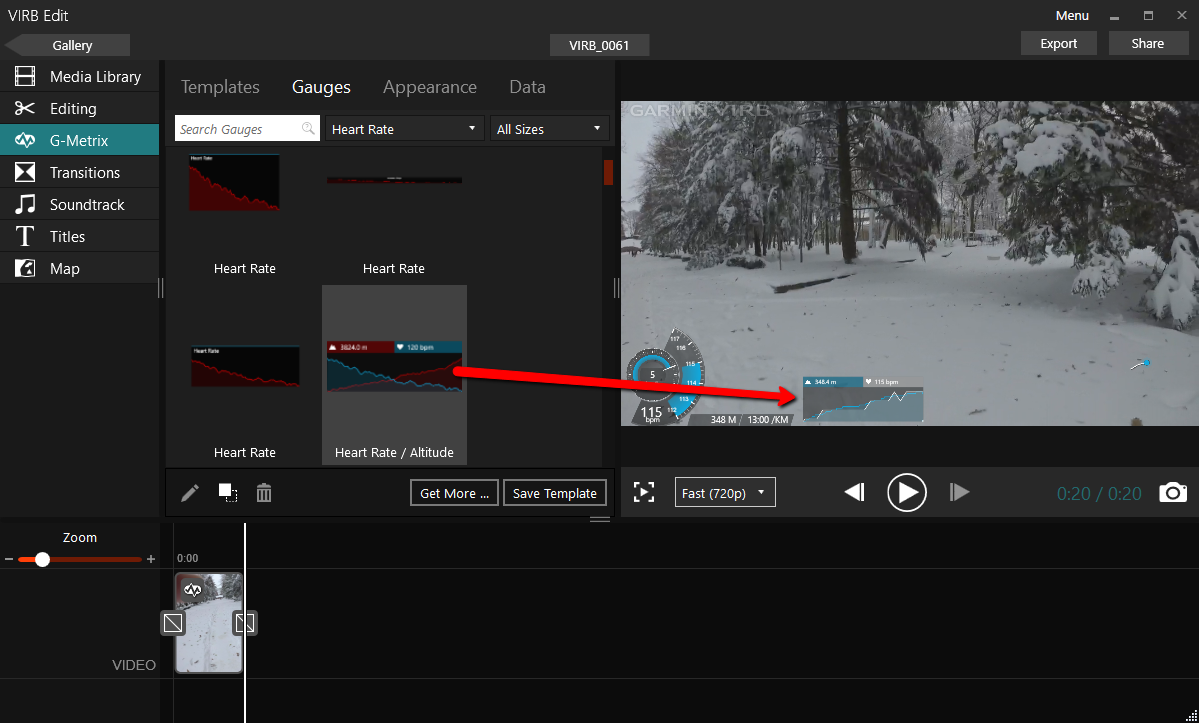
Task: Step forward one frame
Action: pos(959,492)
